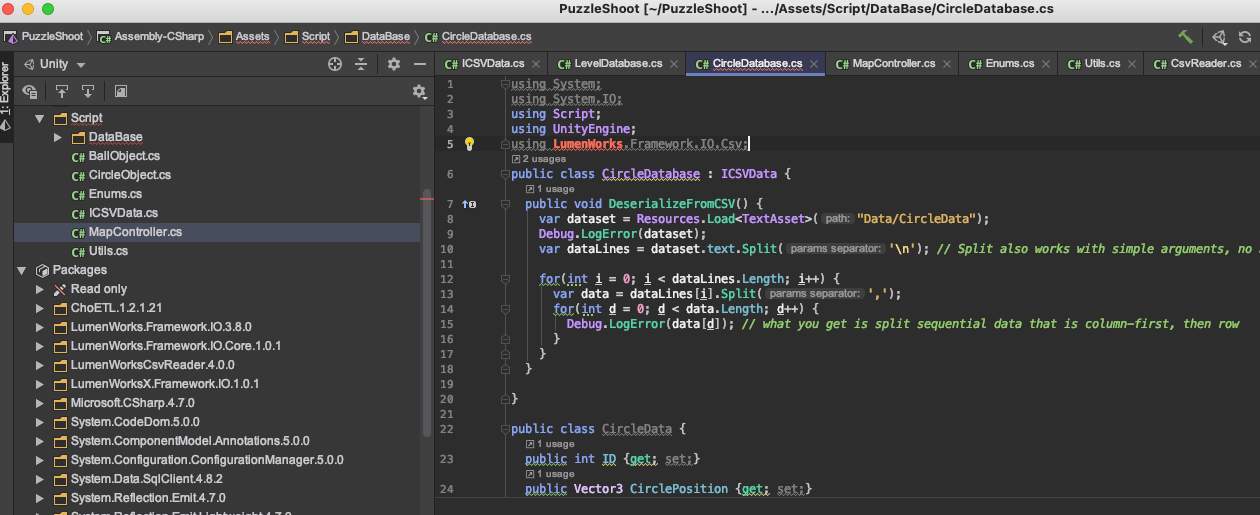Screen dimensions: 1260x515
Task: Expand LumenWorks.Framework.IO.3.8.0 package
Action: 40,327
